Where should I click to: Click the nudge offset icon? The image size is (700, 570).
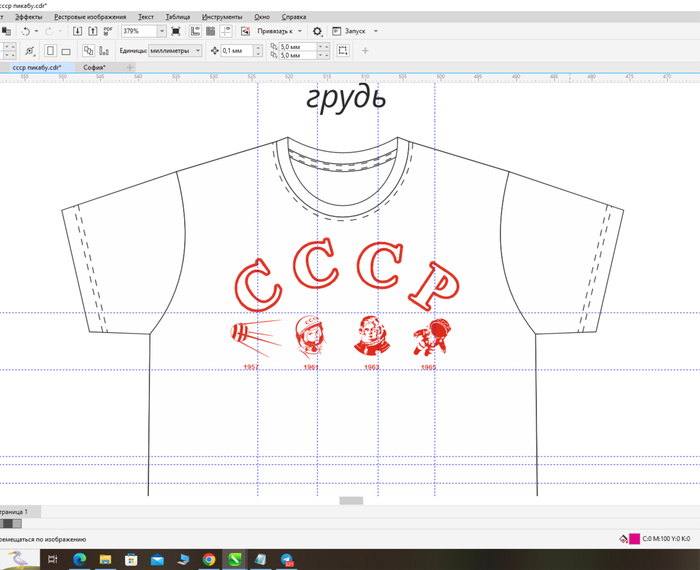pyautogui.click(x=215, y=51)
